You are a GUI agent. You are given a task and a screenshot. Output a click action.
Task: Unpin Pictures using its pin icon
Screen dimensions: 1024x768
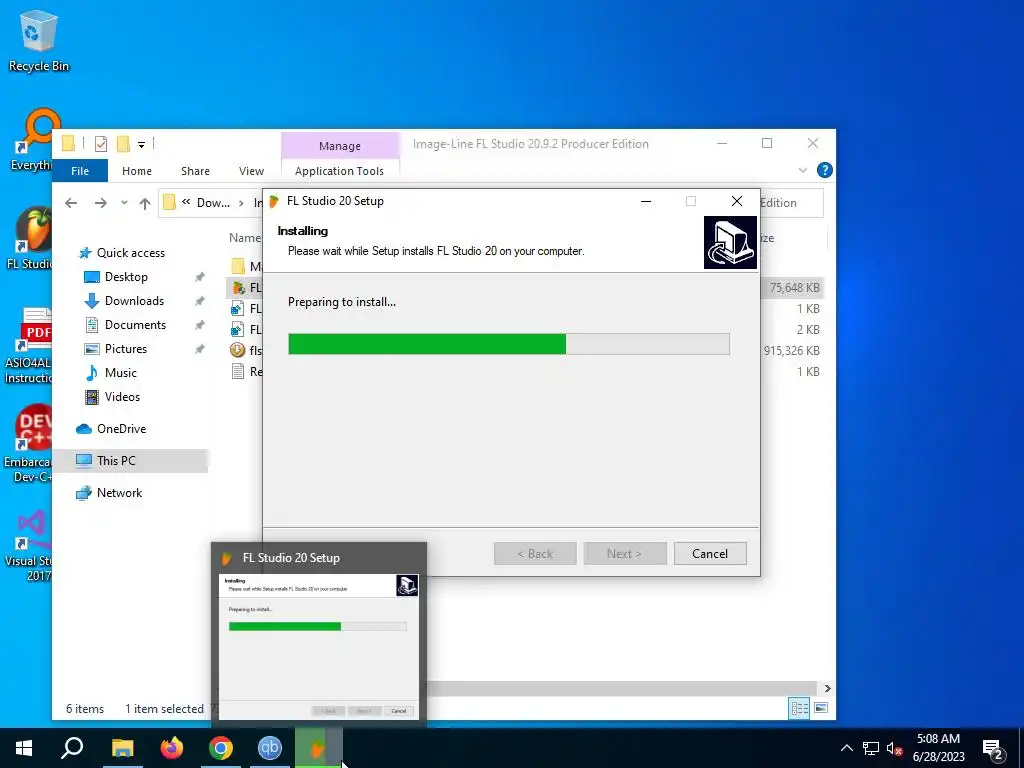199,349
